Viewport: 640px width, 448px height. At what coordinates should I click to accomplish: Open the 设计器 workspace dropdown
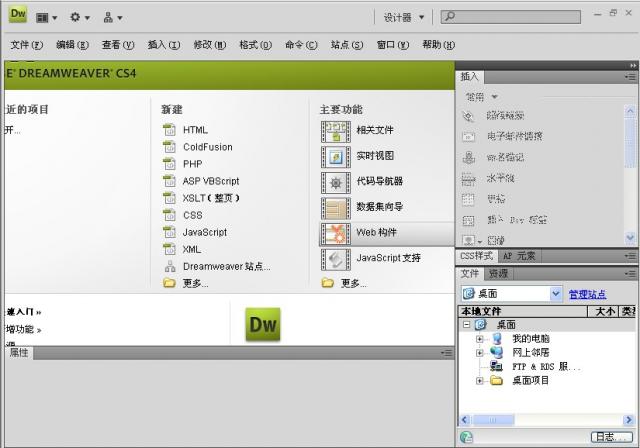tap(404, 18)
